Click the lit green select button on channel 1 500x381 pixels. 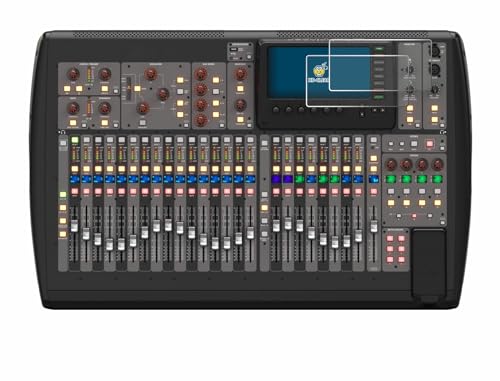75,140
